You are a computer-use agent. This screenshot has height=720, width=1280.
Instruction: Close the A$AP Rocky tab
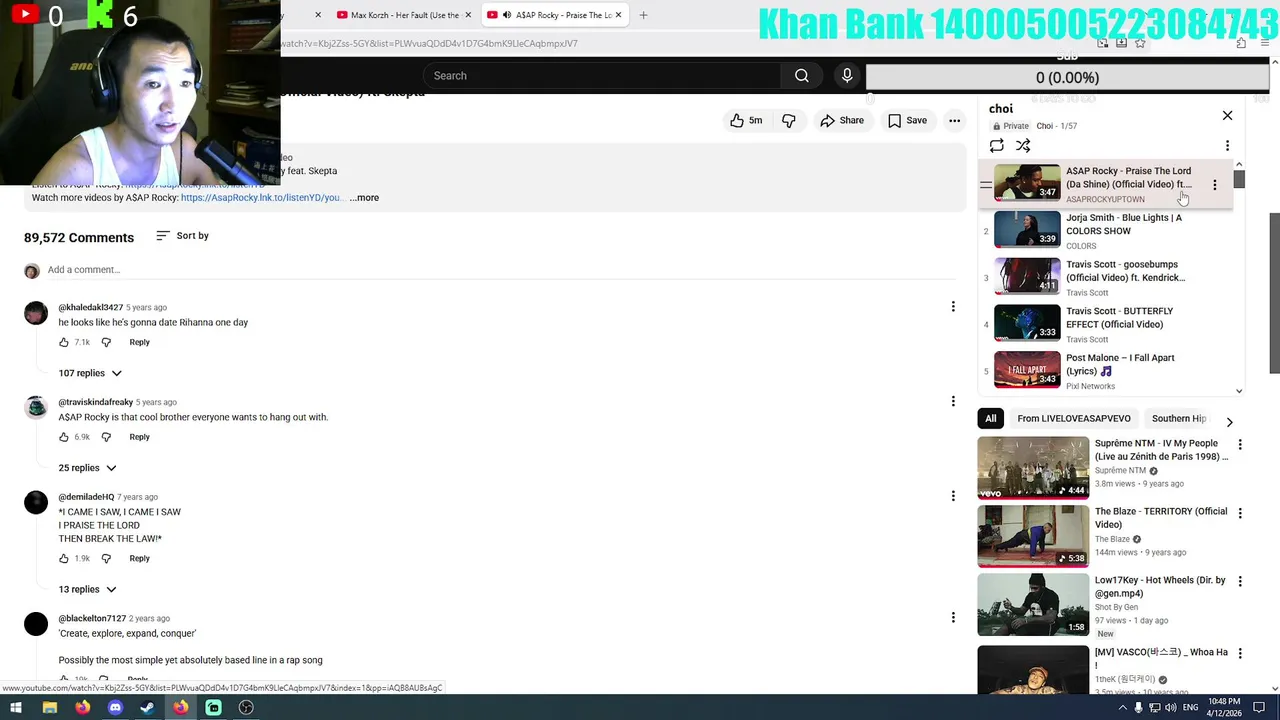click(618, 15)
